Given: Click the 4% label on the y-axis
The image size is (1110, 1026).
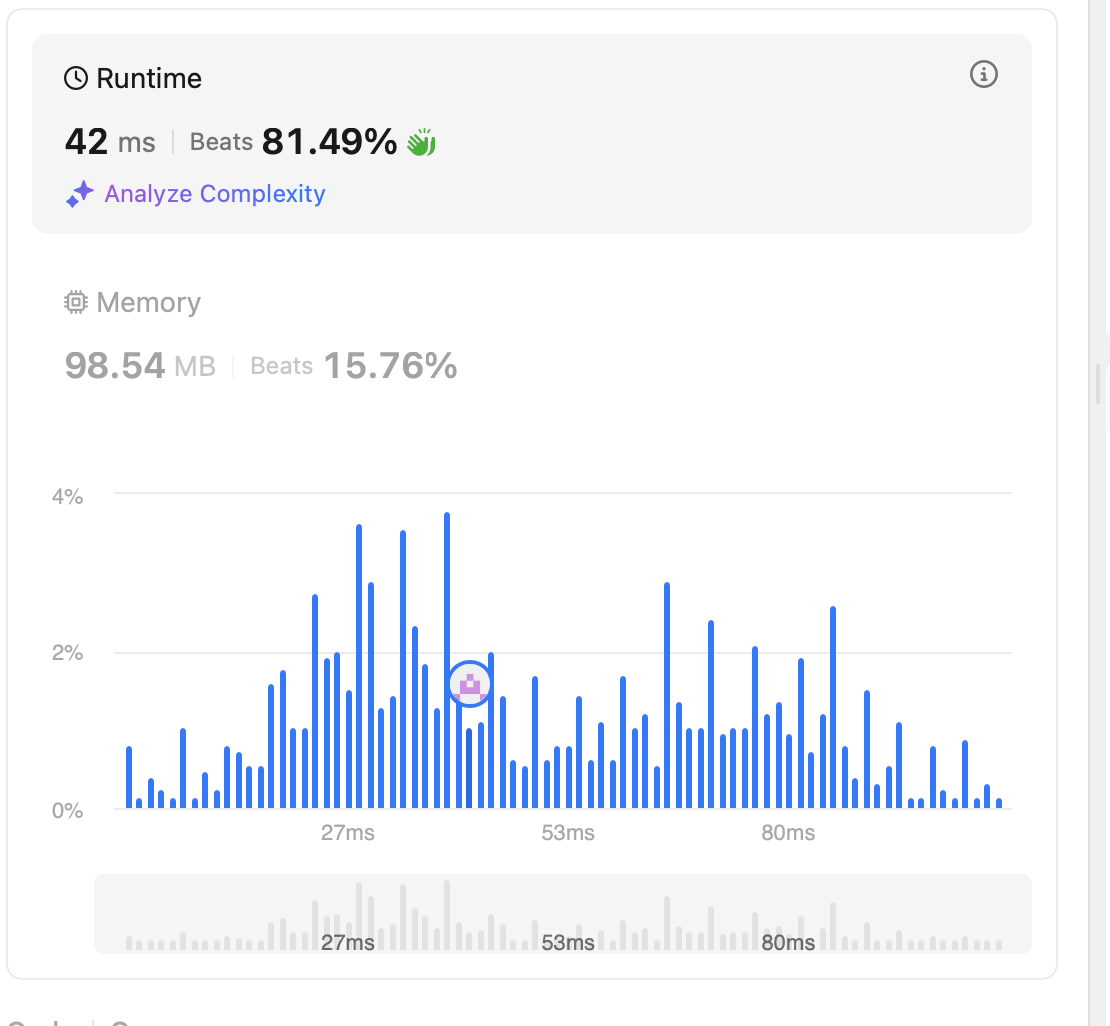Looking at the screenshot, I should [67, 496].
